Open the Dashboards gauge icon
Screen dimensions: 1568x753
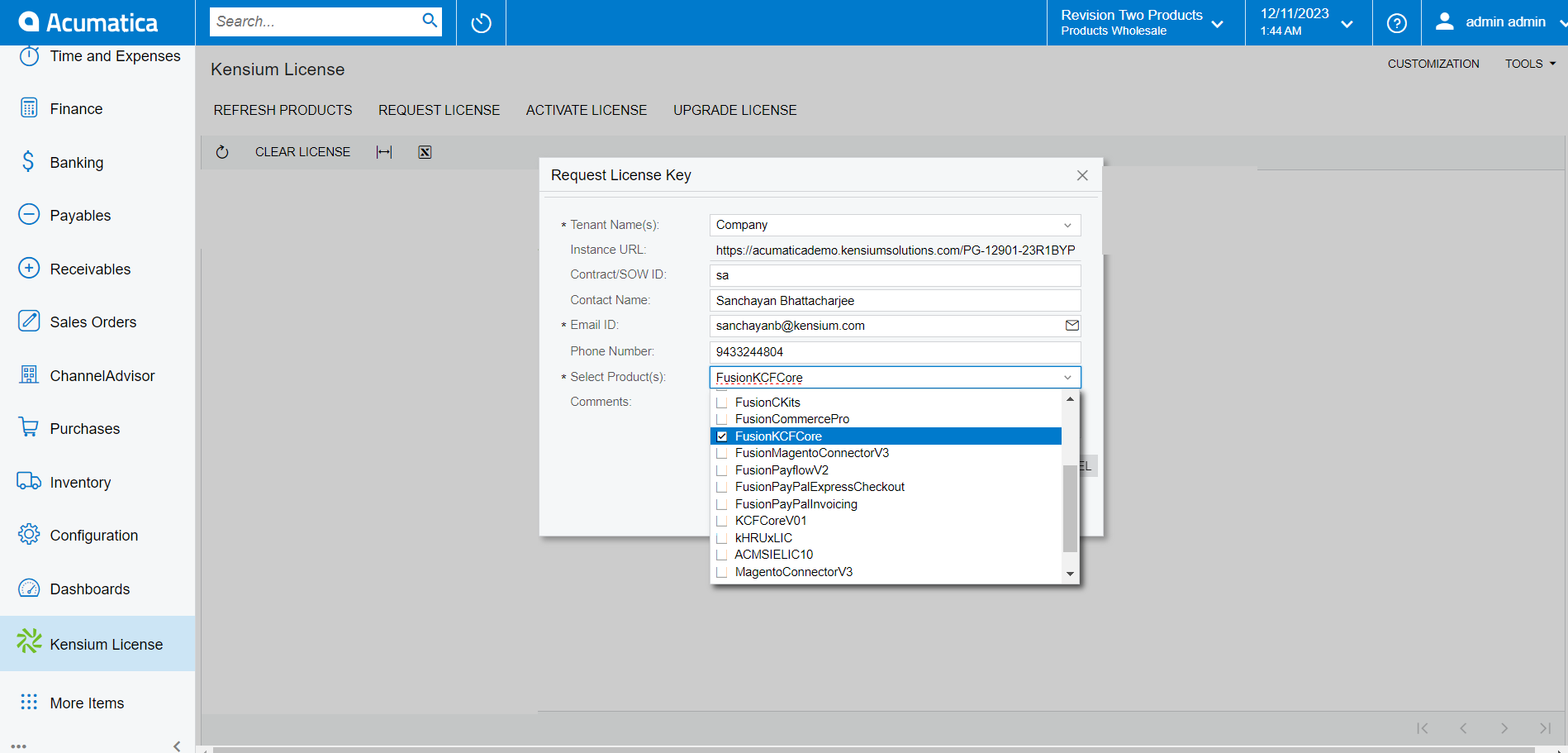click(x=29, y=589)
